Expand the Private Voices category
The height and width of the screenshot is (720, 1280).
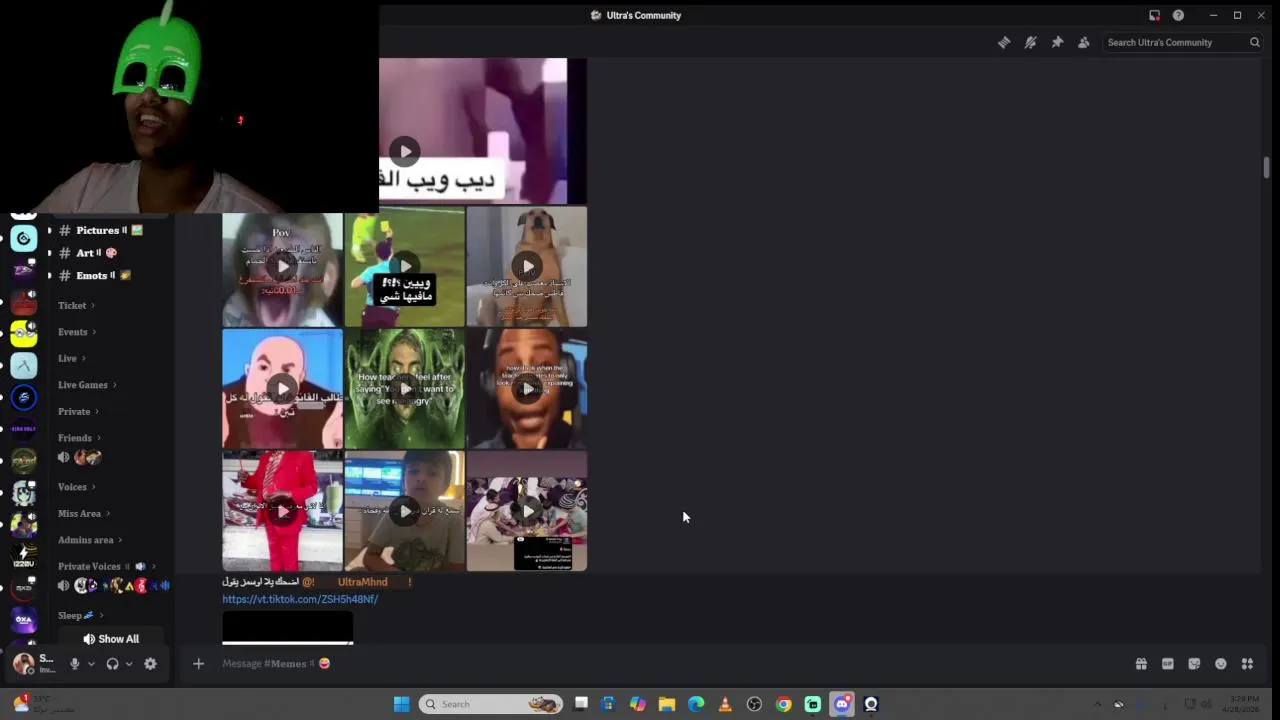click(106, 566)
